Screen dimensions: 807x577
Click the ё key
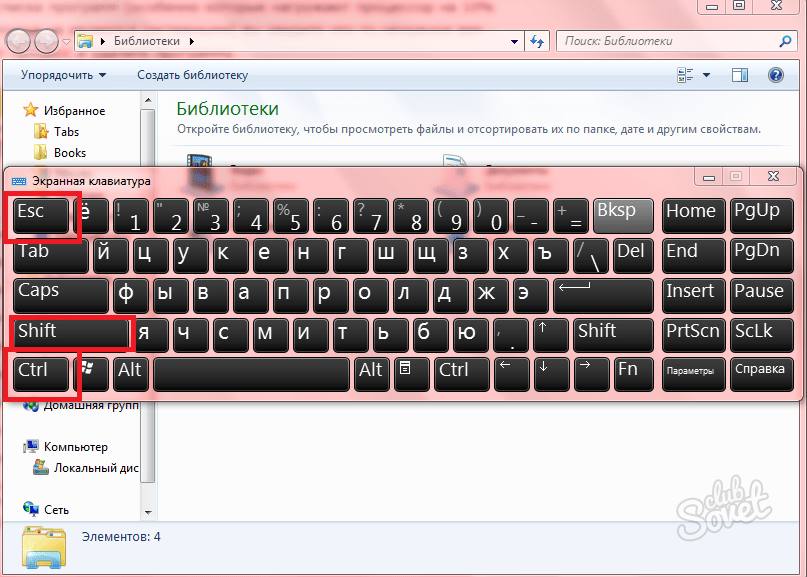coord(91,216)
